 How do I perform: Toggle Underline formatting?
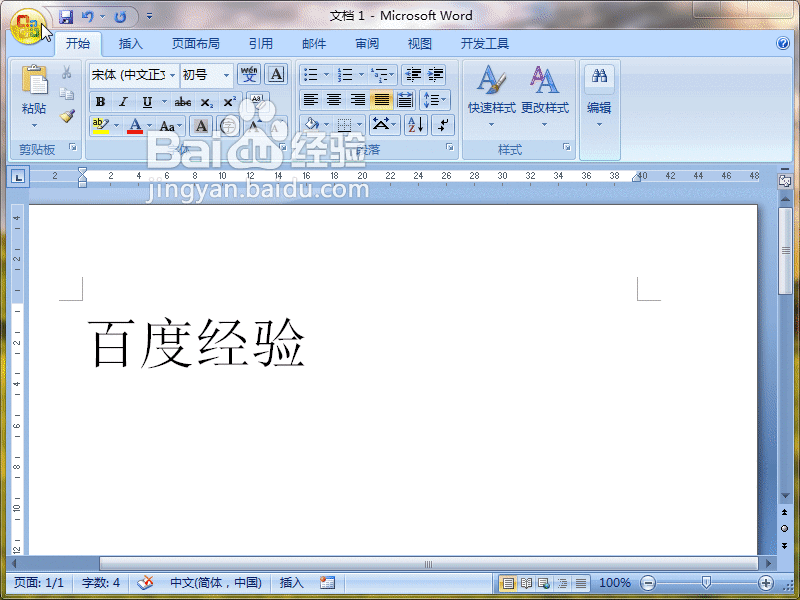click(147, 102)
